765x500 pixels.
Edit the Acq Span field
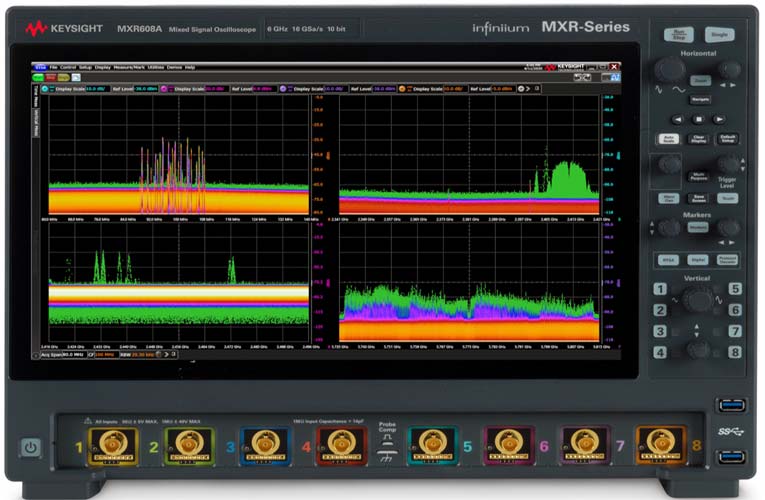73,355
